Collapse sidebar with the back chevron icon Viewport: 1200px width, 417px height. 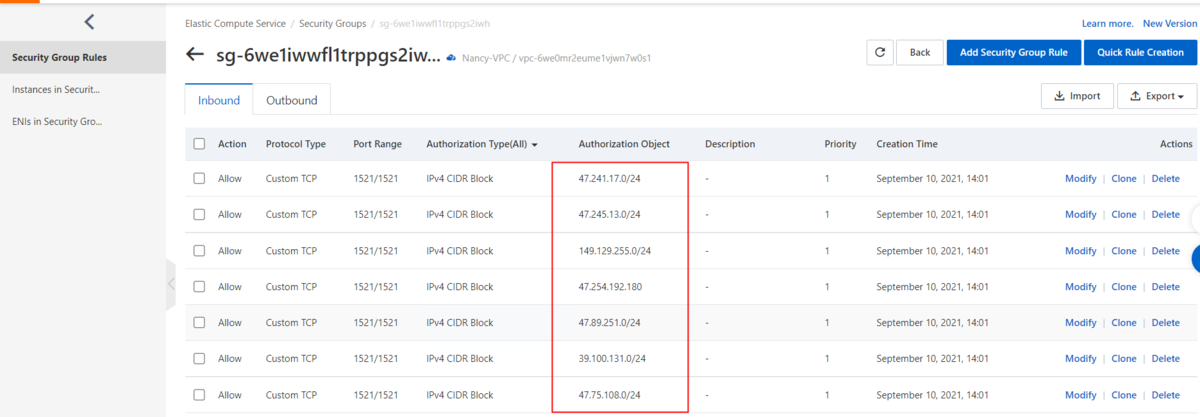click(89, 21)
